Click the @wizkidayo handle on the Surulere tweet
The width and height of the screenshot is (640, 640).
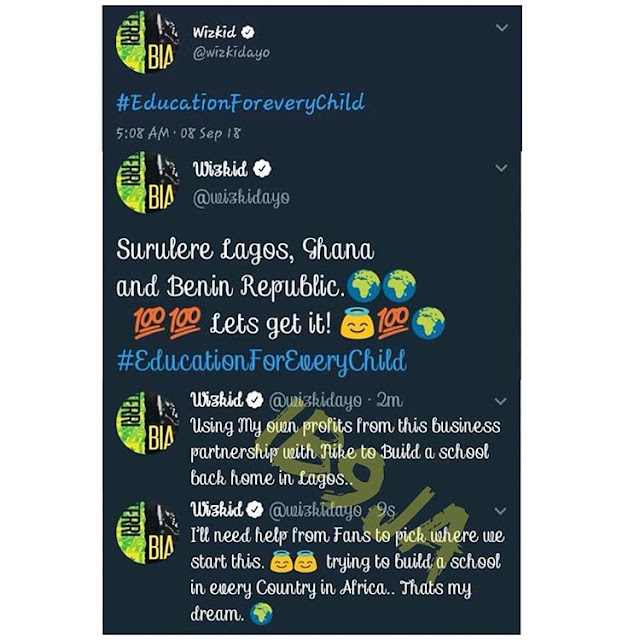coord(241,198)
